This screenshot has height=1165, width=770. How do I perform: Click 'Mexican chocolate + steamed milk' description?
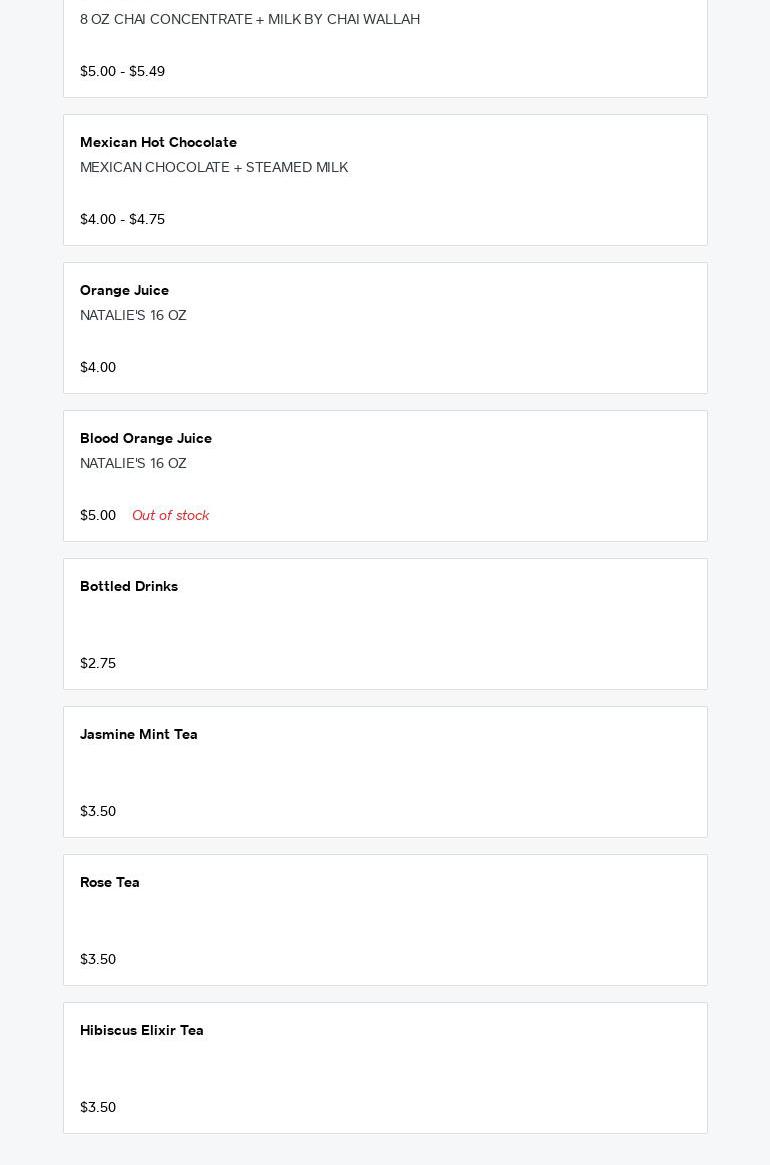pos(214,168)
